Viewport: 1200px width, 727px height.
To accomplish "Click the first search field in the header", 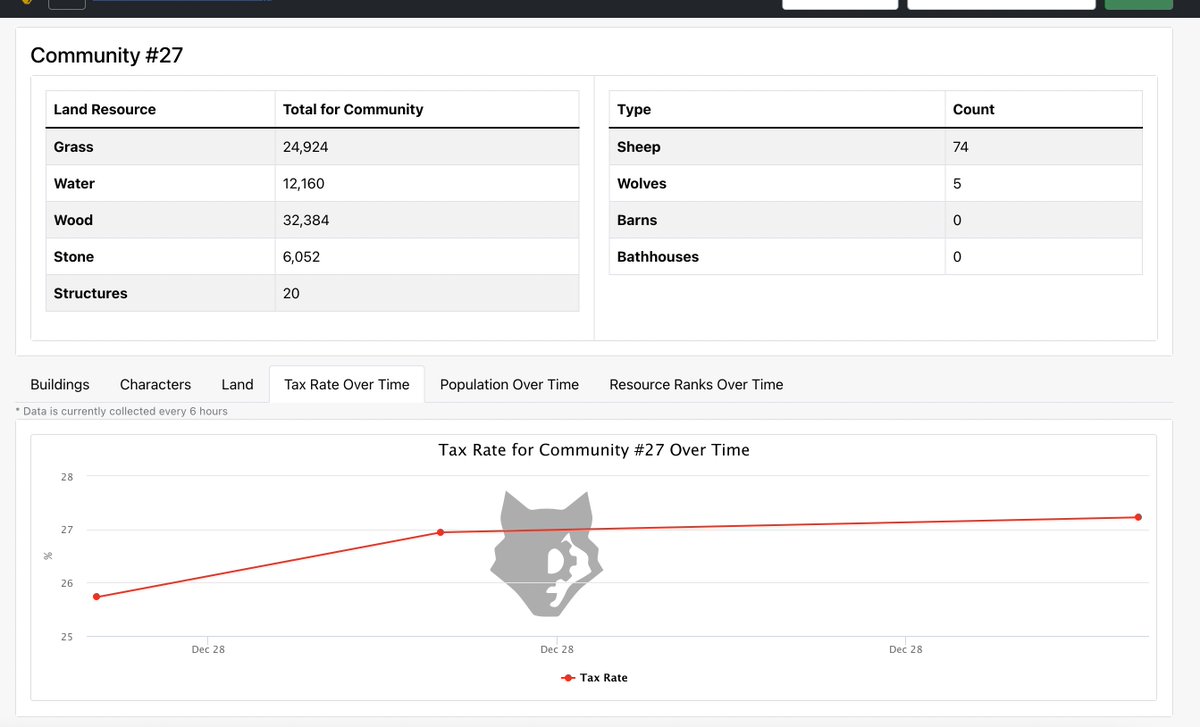I will pyautogui.click(x=839, y=4).
